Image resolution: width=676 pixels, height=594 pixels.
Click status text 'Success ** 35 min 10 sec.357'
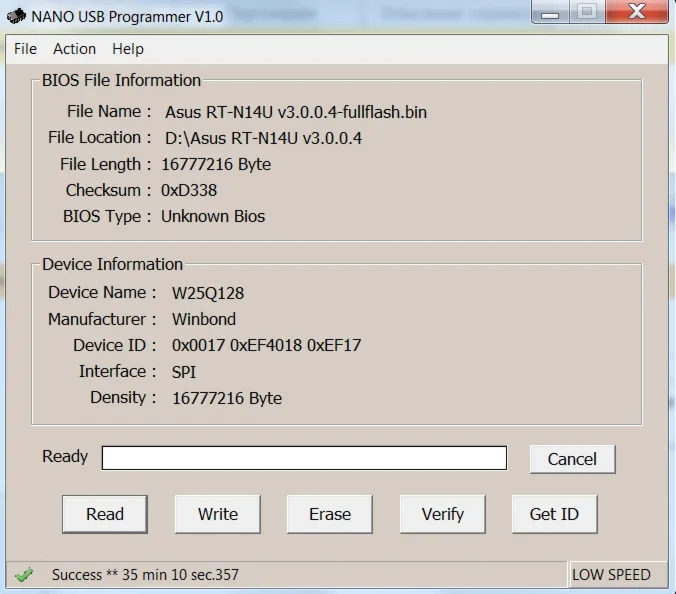pyautogui.click(x=145, y=575)
